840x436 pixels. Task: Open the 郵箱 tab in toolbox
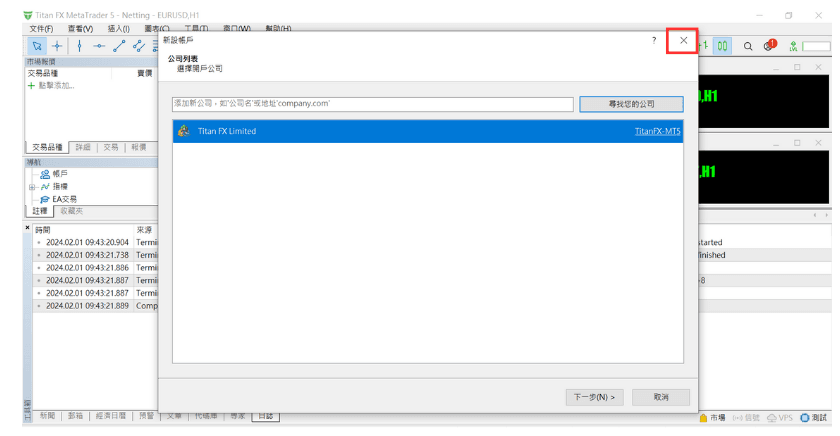76,416
